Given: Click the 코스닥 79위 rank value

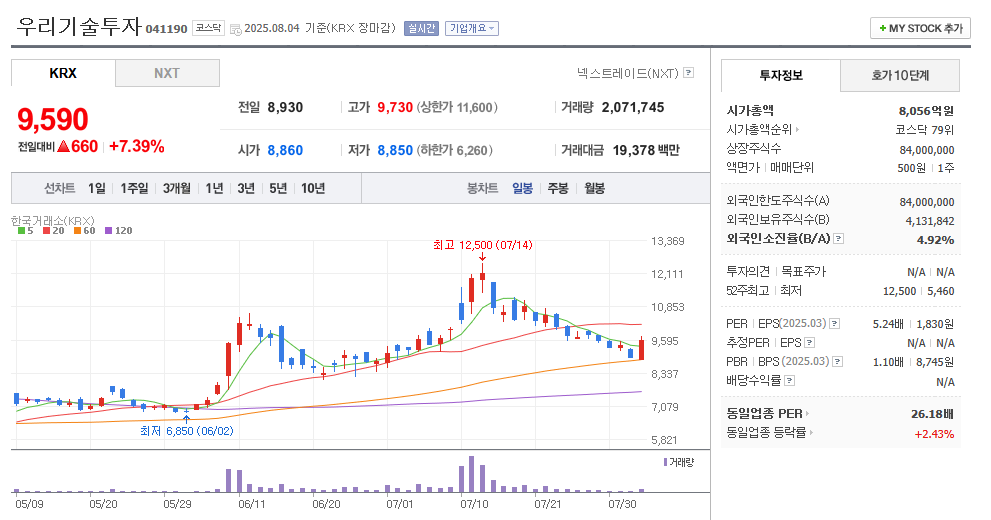Looking at the screenshot, I should pyautogui.click(x=924, y=130).
